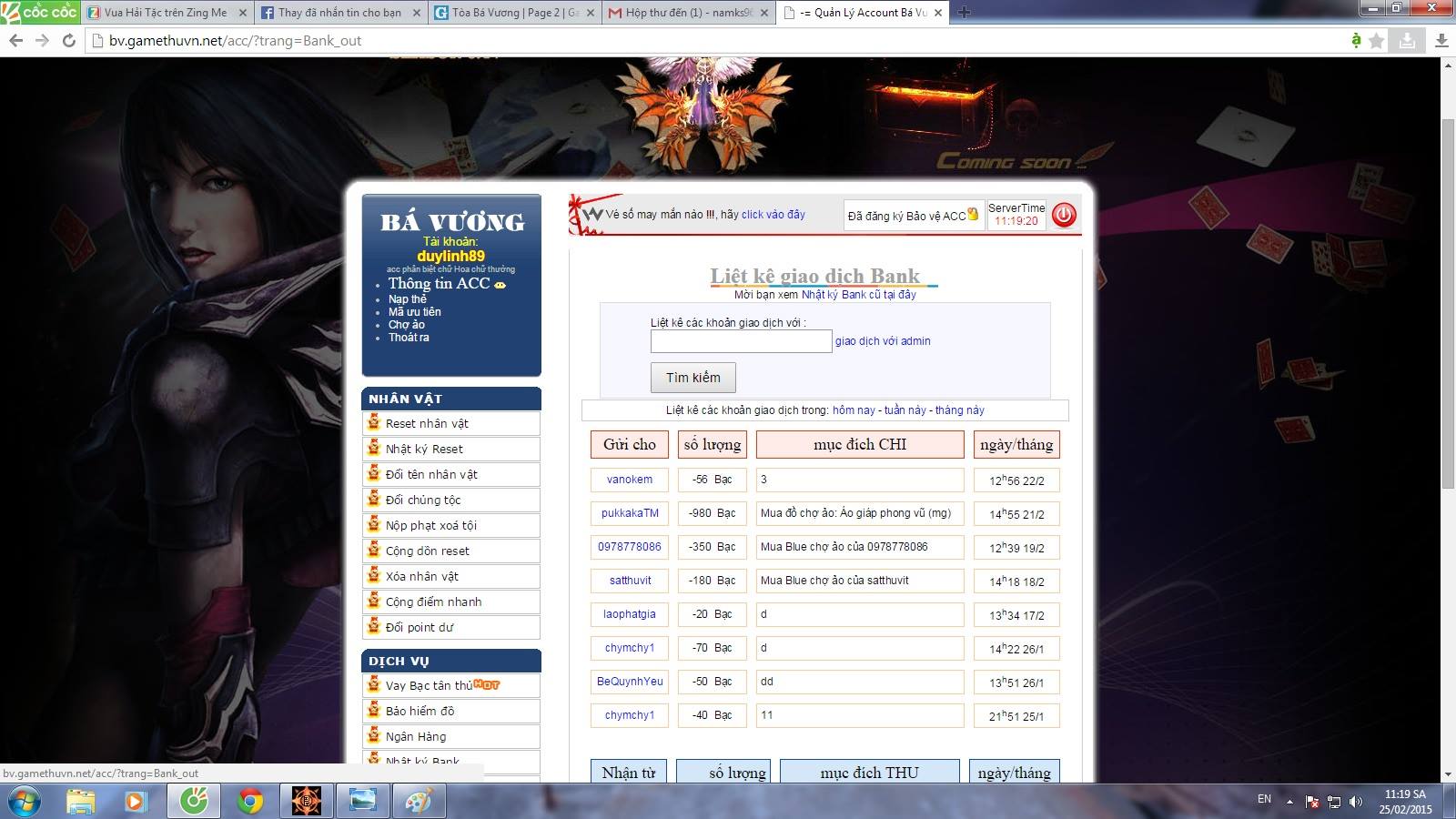Click recipient vanokem in the table
This screenshot has width=1456, height=819.
pyautogui.click(x=630, y=480)
